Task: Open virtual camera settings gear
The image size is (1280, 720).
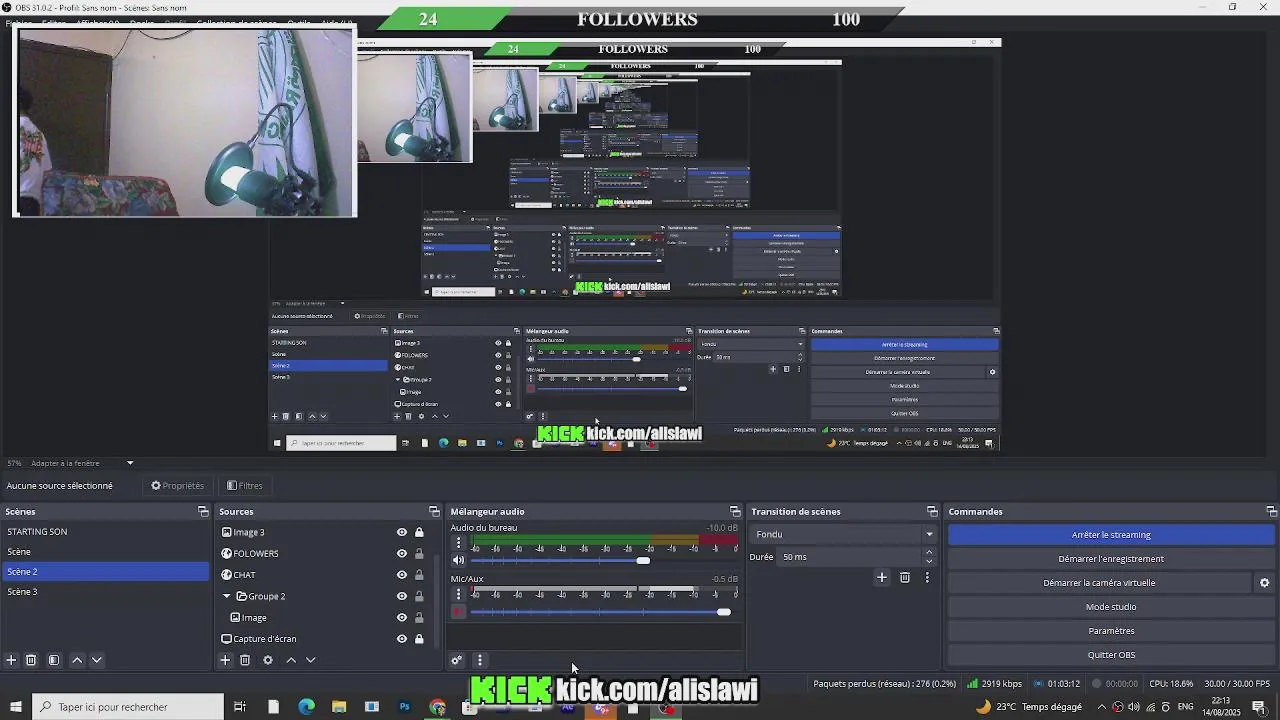Action: pos(1264,583)
